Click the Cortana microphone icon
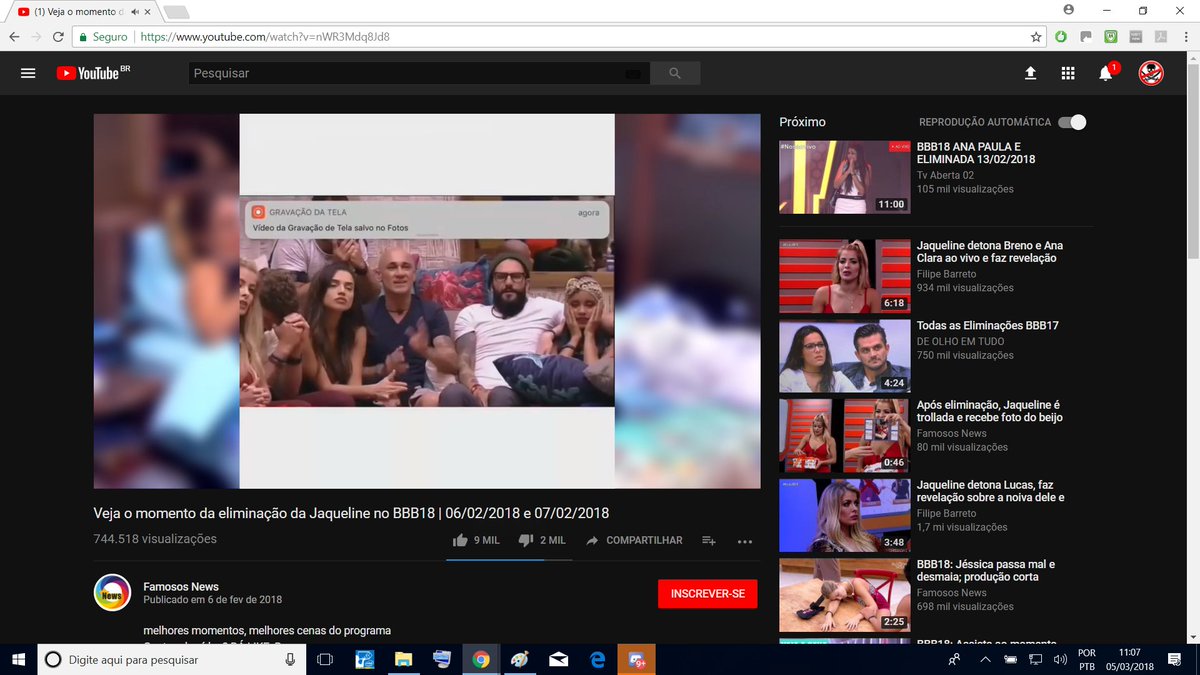The image size is (1200, 675). (290, 660)
